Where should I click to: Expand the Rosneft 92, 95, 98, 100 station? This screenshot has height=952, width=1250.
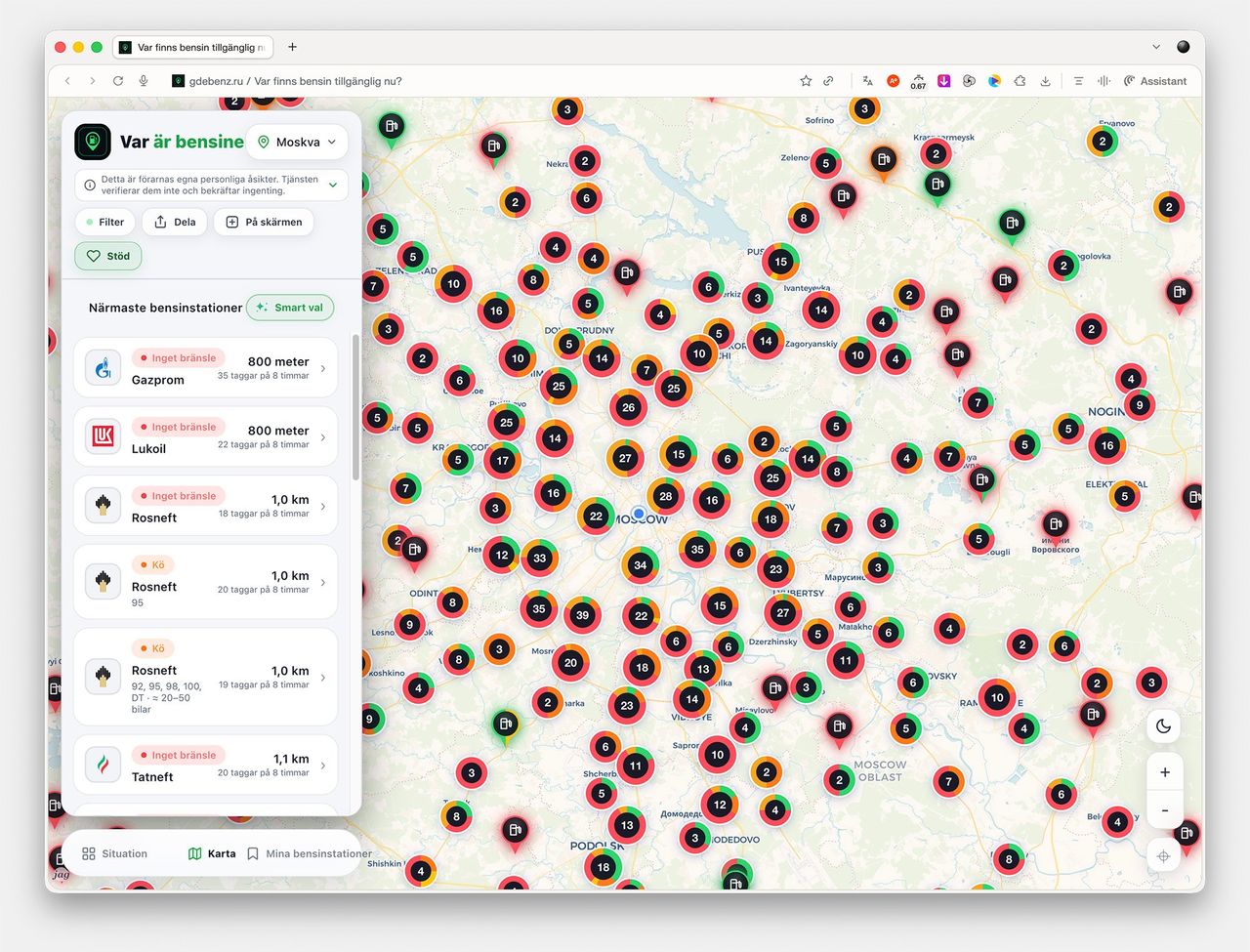click(206, 677)
